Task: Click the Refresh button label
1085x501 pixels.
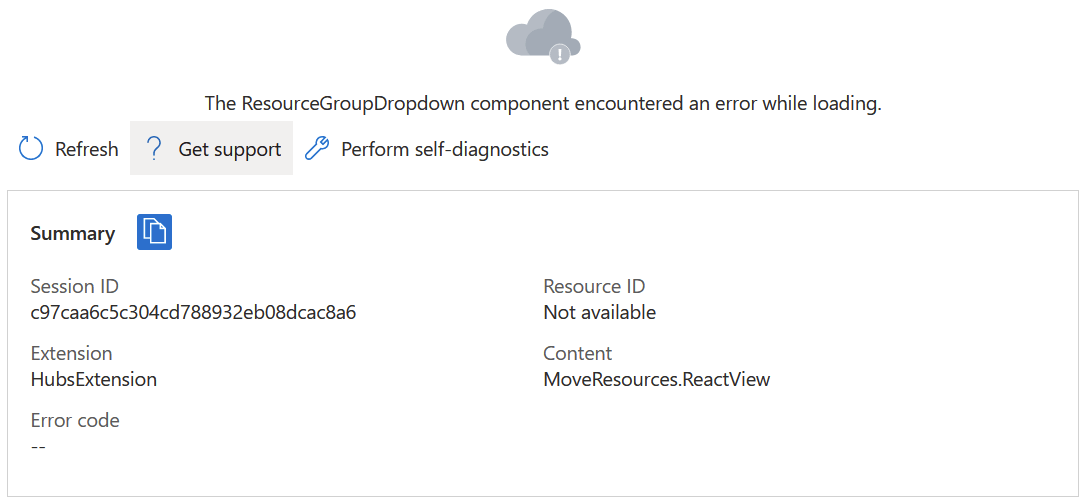Action: click(x=86, y=149)
